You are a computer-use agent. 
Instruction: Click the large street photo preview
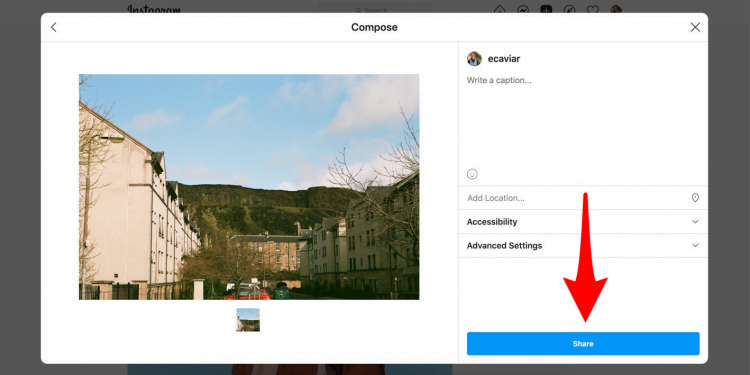(x=249, y=187)
